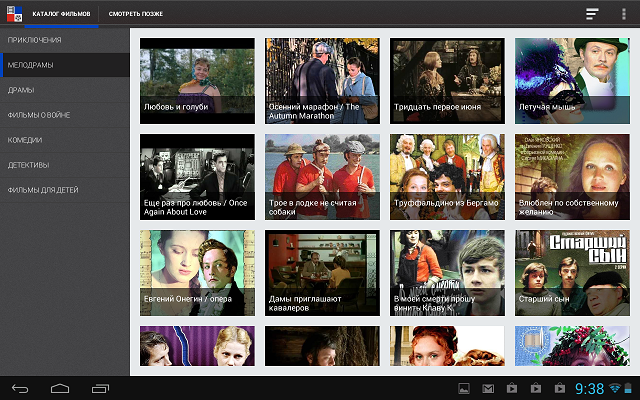Open the film Летучая мышь

572,81
